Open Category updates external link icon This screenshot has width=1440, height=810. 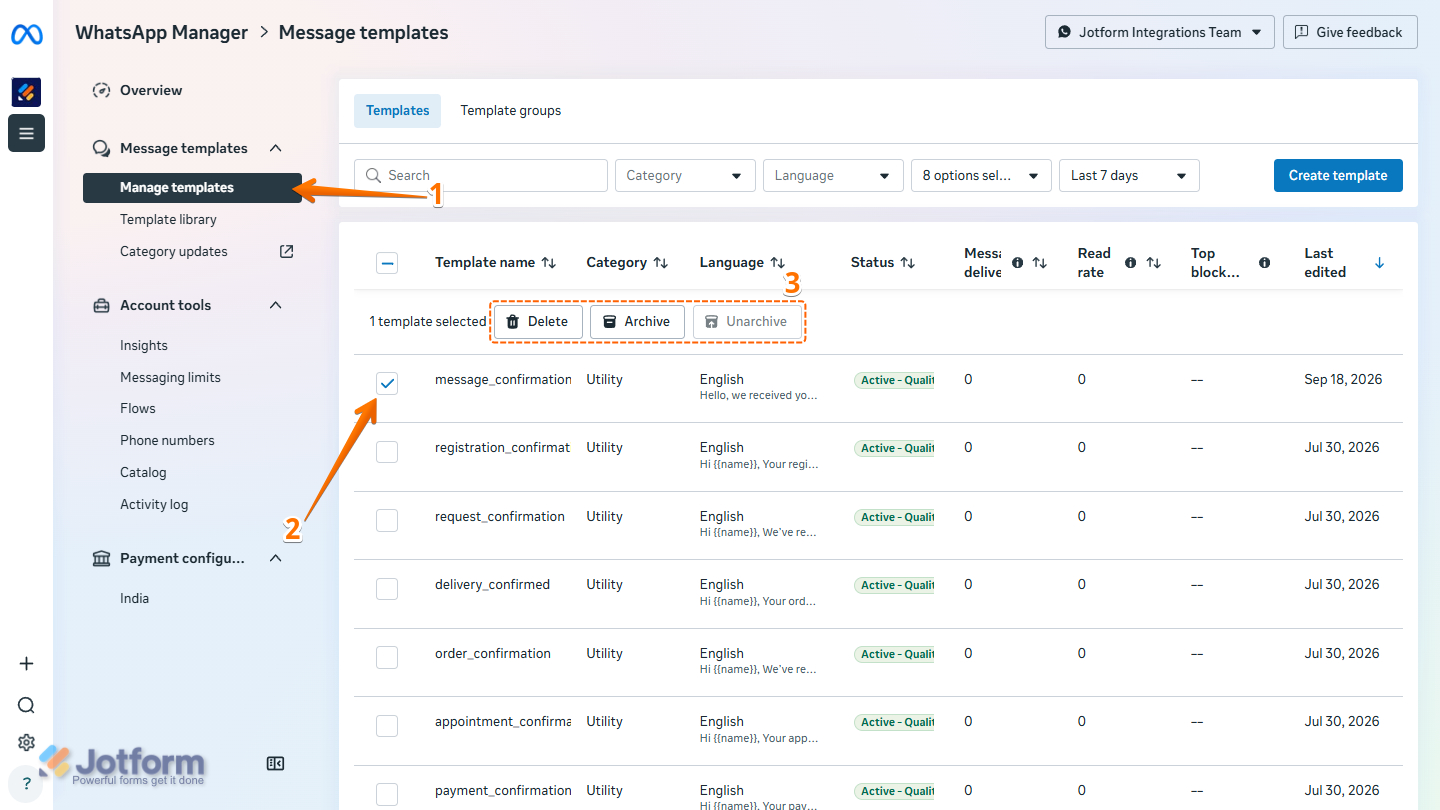pyautogui.click(x=286, y=251)
